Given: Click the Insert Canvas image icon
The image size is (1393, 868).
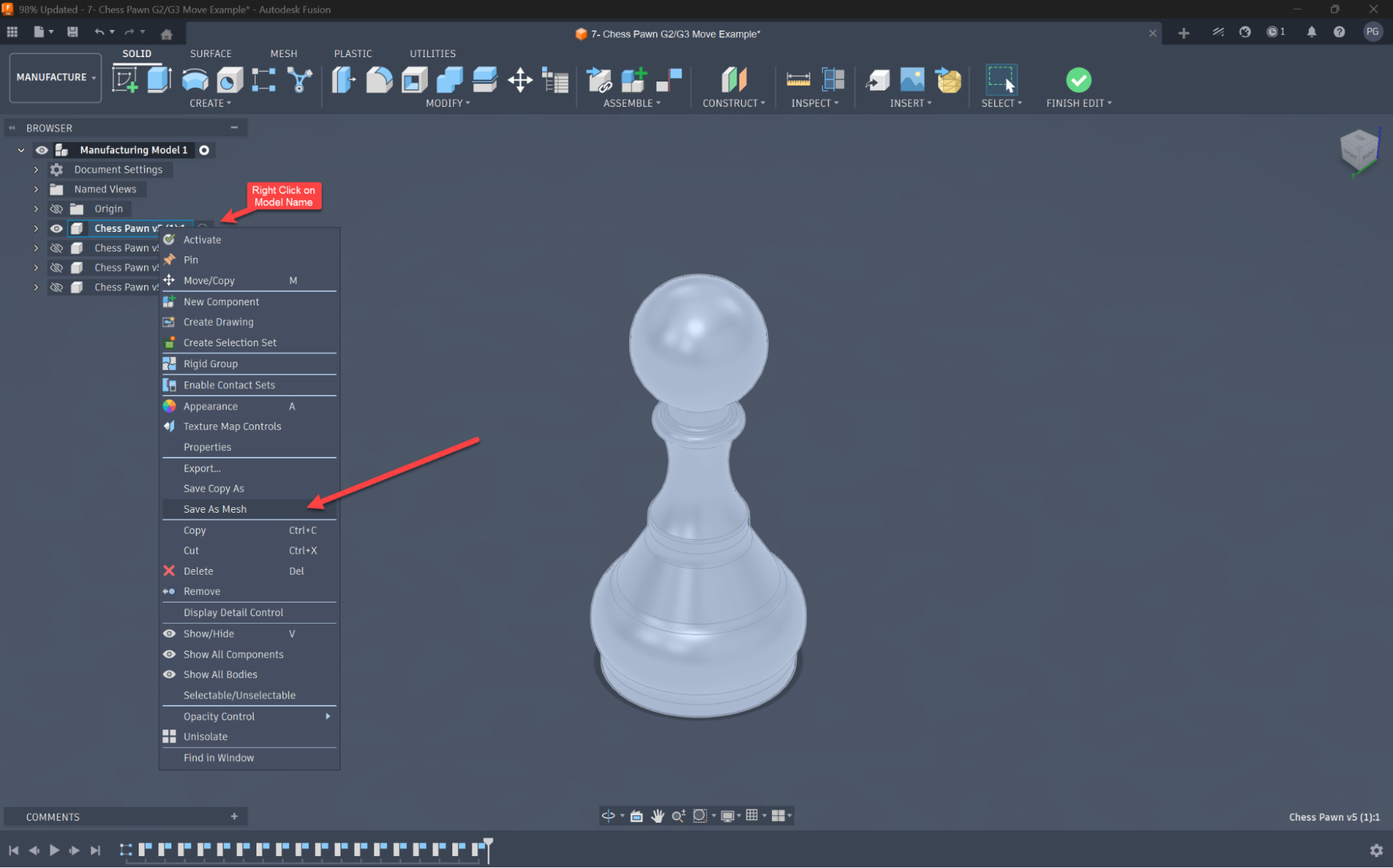Looking at the screenshot, I should click(x=912, y=80).
